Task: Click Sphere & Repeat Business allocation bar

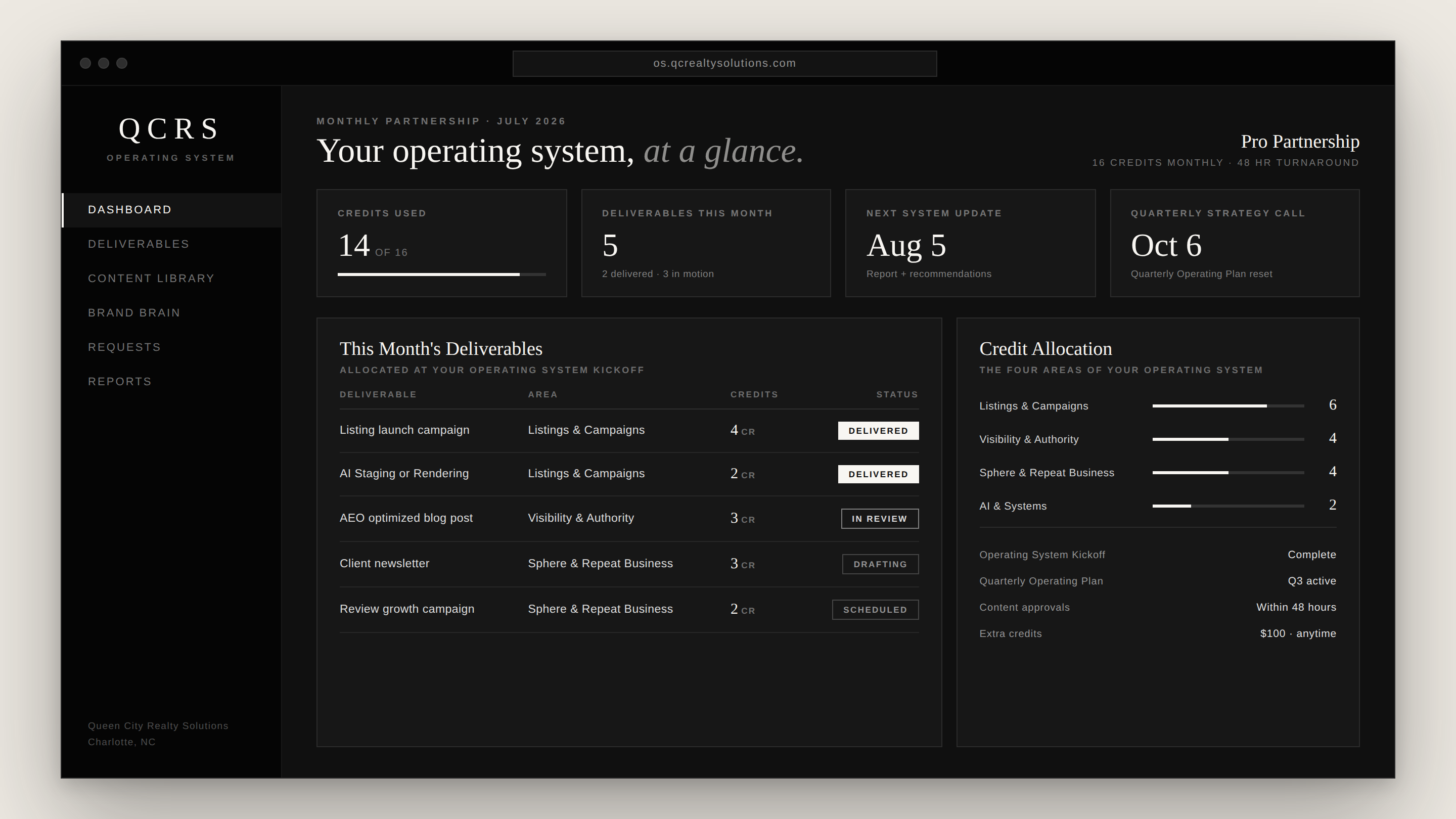Action: (x=1228, y=473)
